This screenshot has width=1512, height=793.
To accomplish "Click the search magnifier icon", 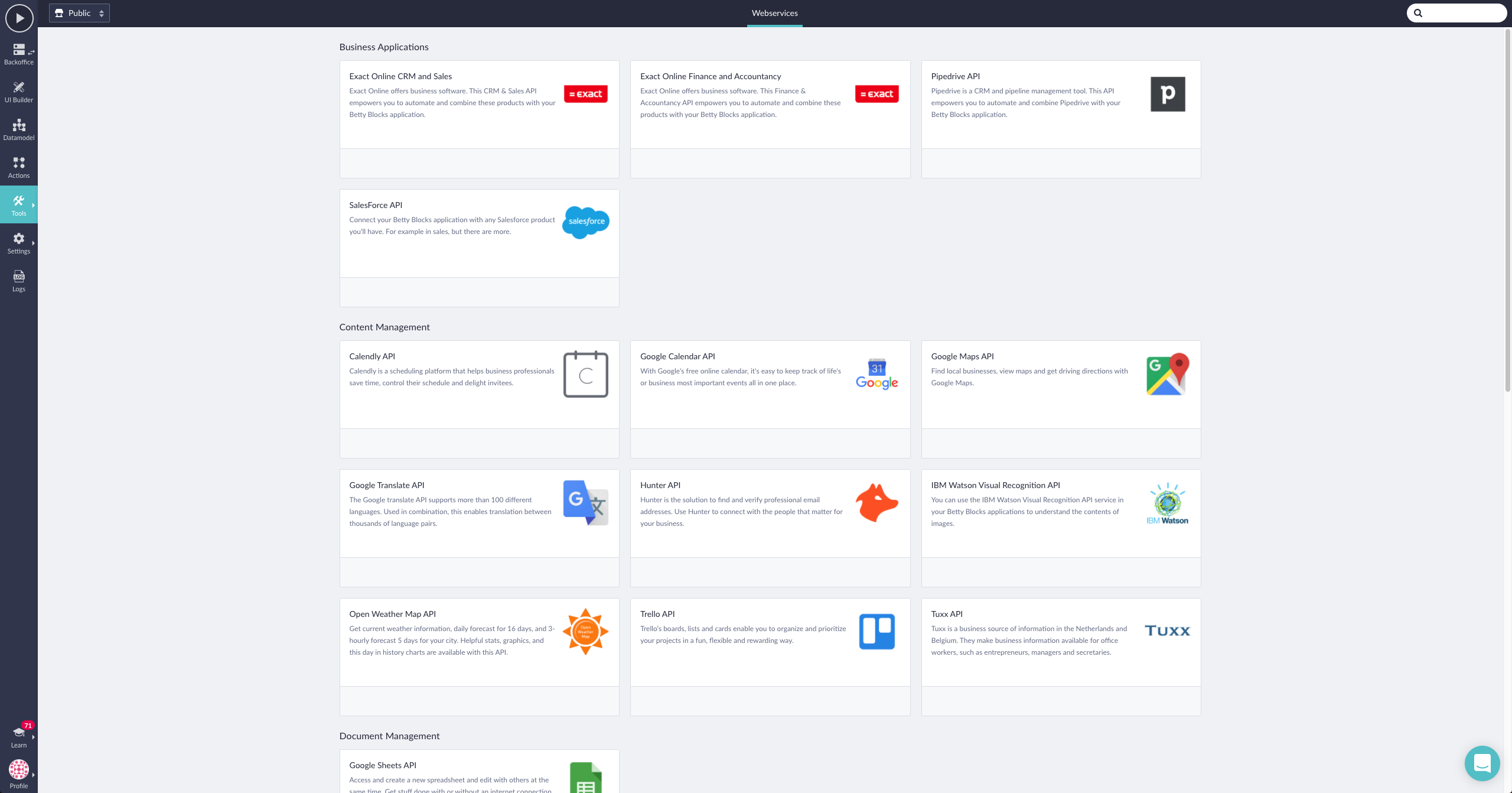I will 1418,13.
